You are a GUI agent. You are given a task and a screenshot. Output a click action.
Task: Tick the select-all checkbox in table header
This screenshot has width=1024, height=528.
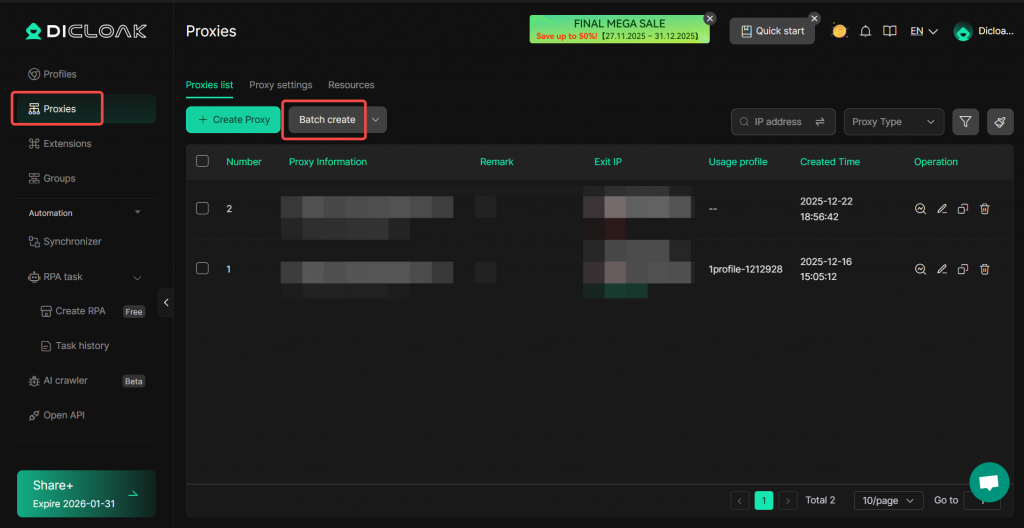pos(203,161)
